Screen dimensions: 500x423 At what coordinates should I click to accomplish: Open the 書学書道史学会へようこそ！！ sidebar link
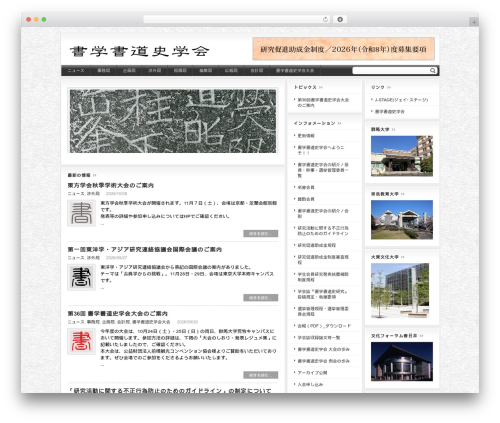pos(321,150)
